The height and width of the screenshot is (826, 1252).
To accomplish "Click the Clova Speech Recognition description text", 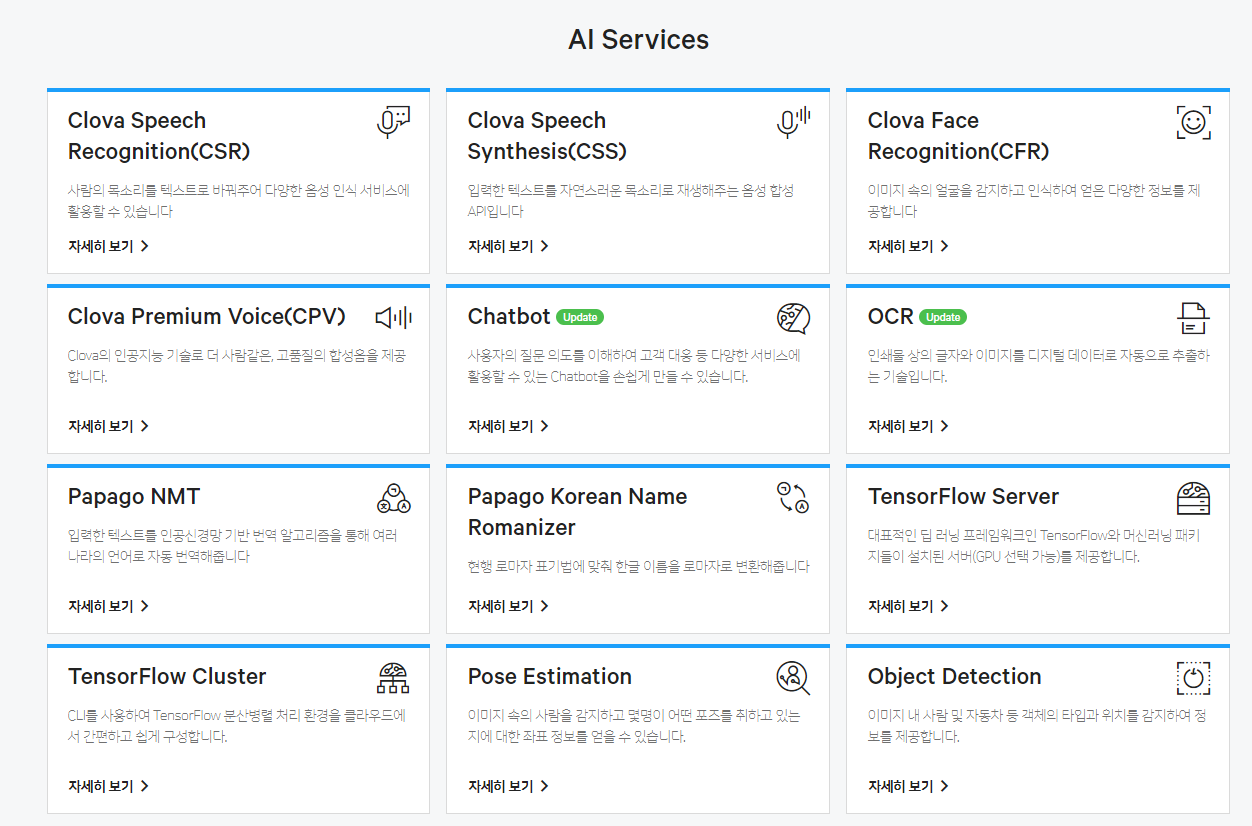I will 239,201.
